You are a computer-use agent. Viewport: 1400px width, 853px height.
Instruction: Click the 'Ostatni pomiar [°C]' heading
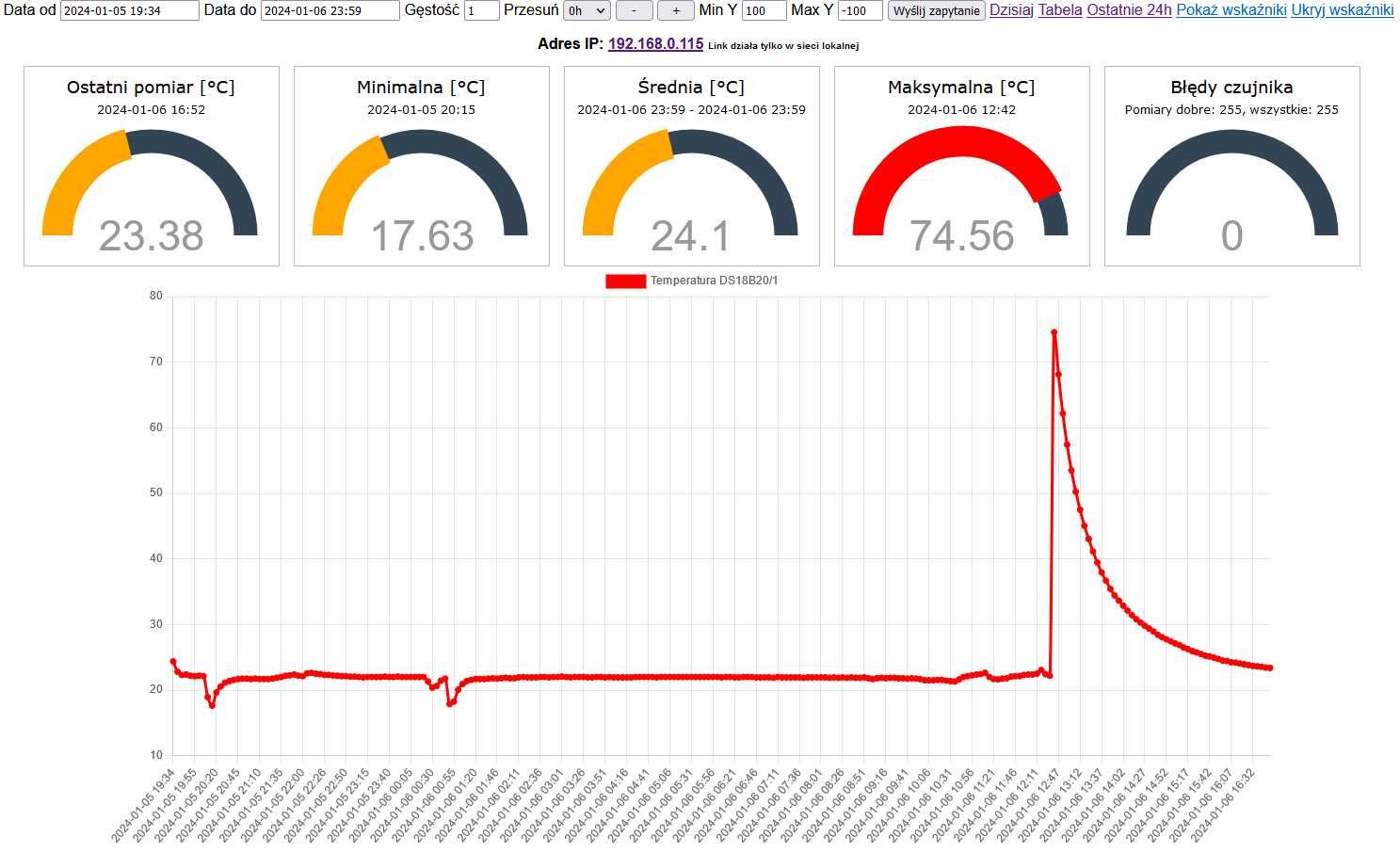tap(151, 87)
